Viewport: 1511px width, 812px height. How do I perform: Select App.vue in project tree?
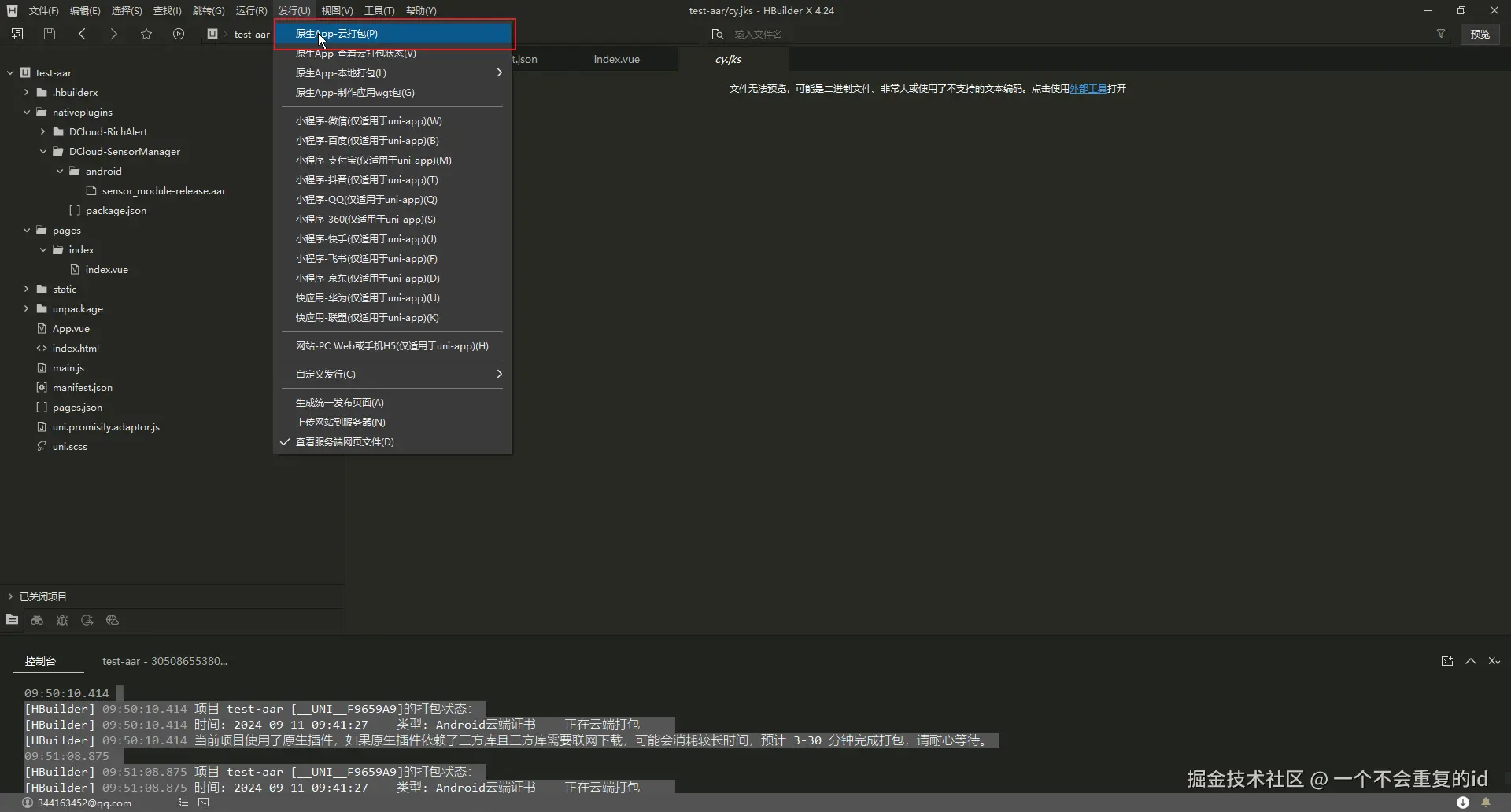click(71, 328)
